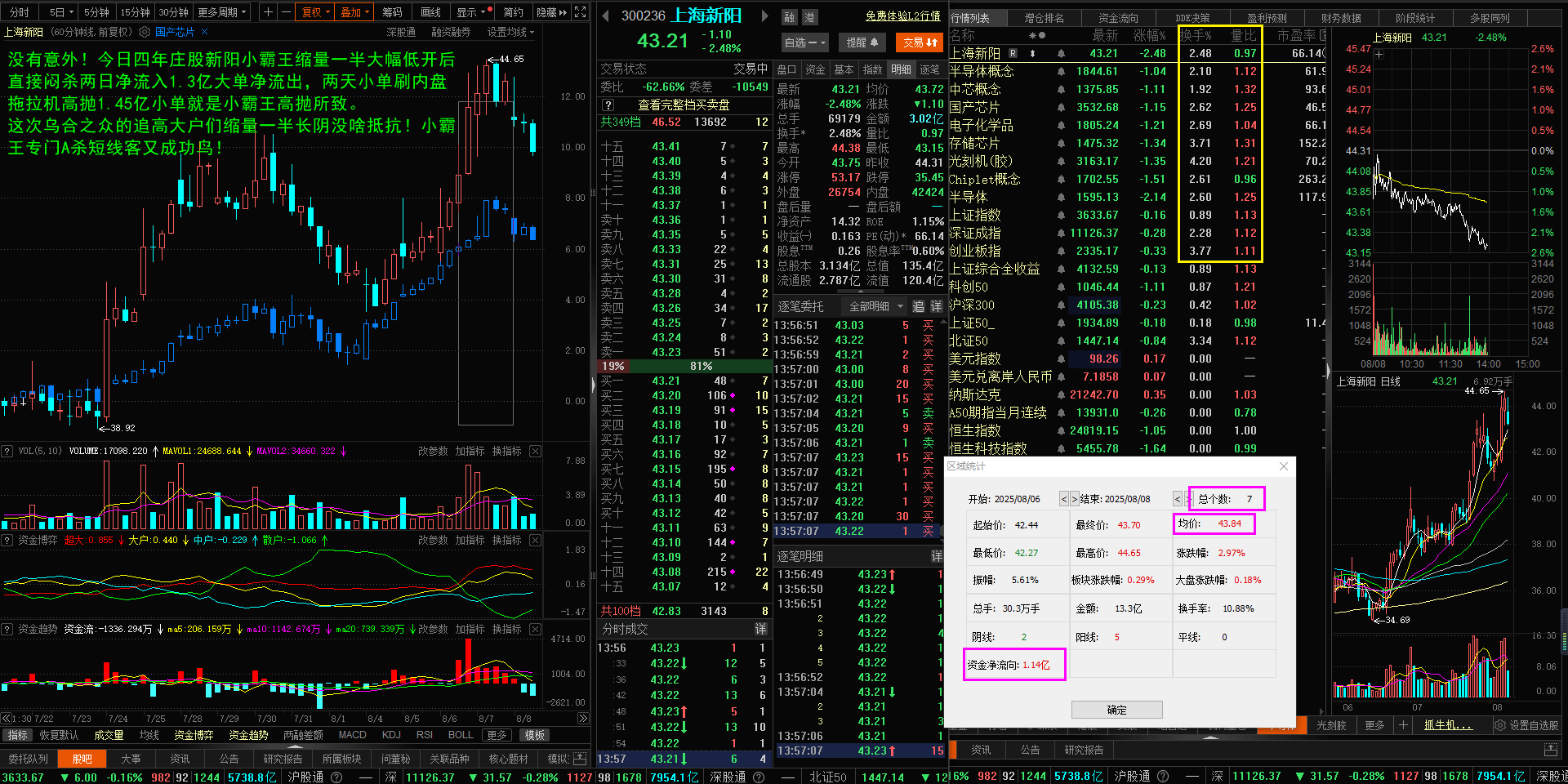The width and height of the screenshot is (1568, 784).
Task: Close the 资金趋势 indicator panel
Action: [535, 629]
